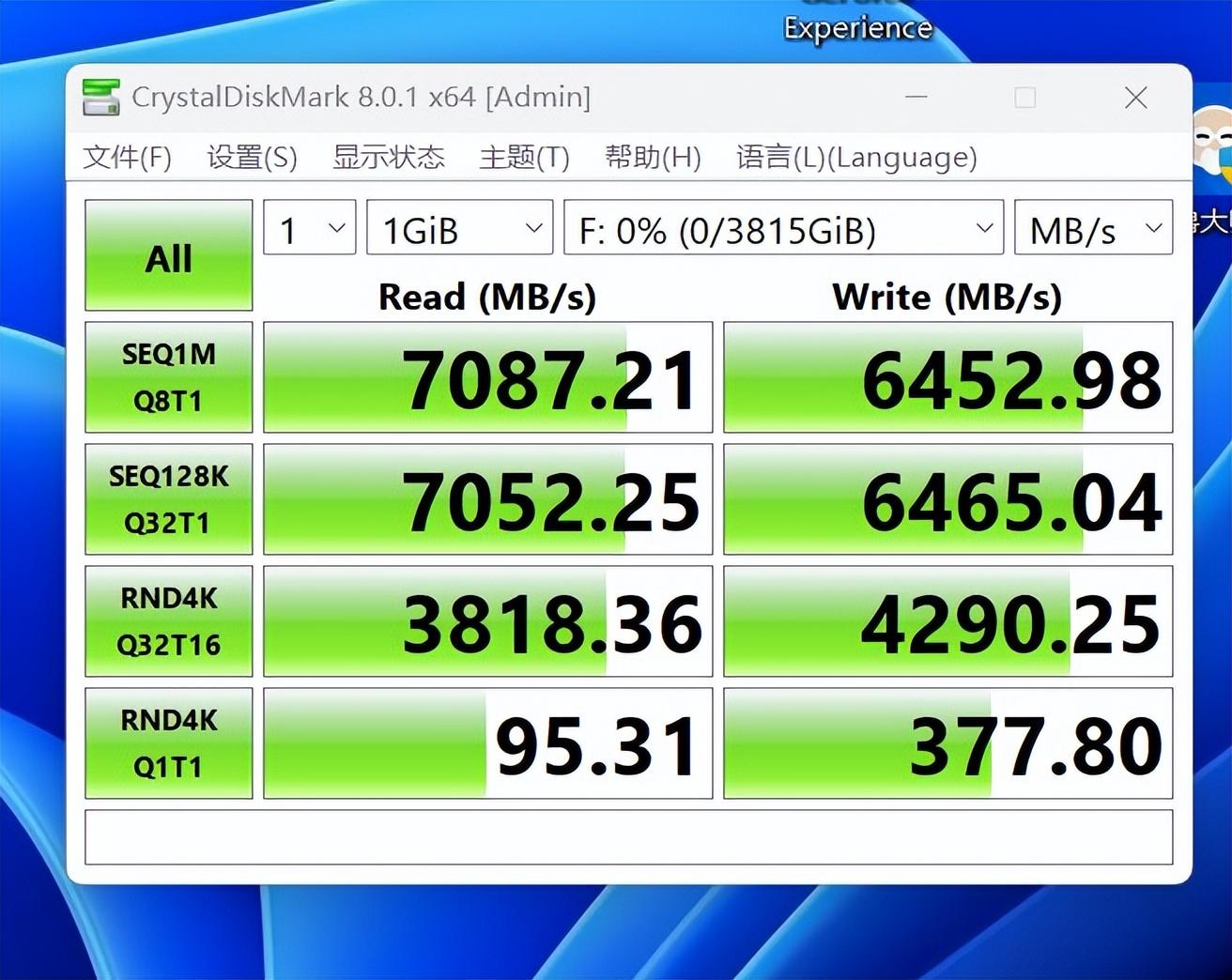Expand the test count dropdown showing 1

[x=310, y=227]
